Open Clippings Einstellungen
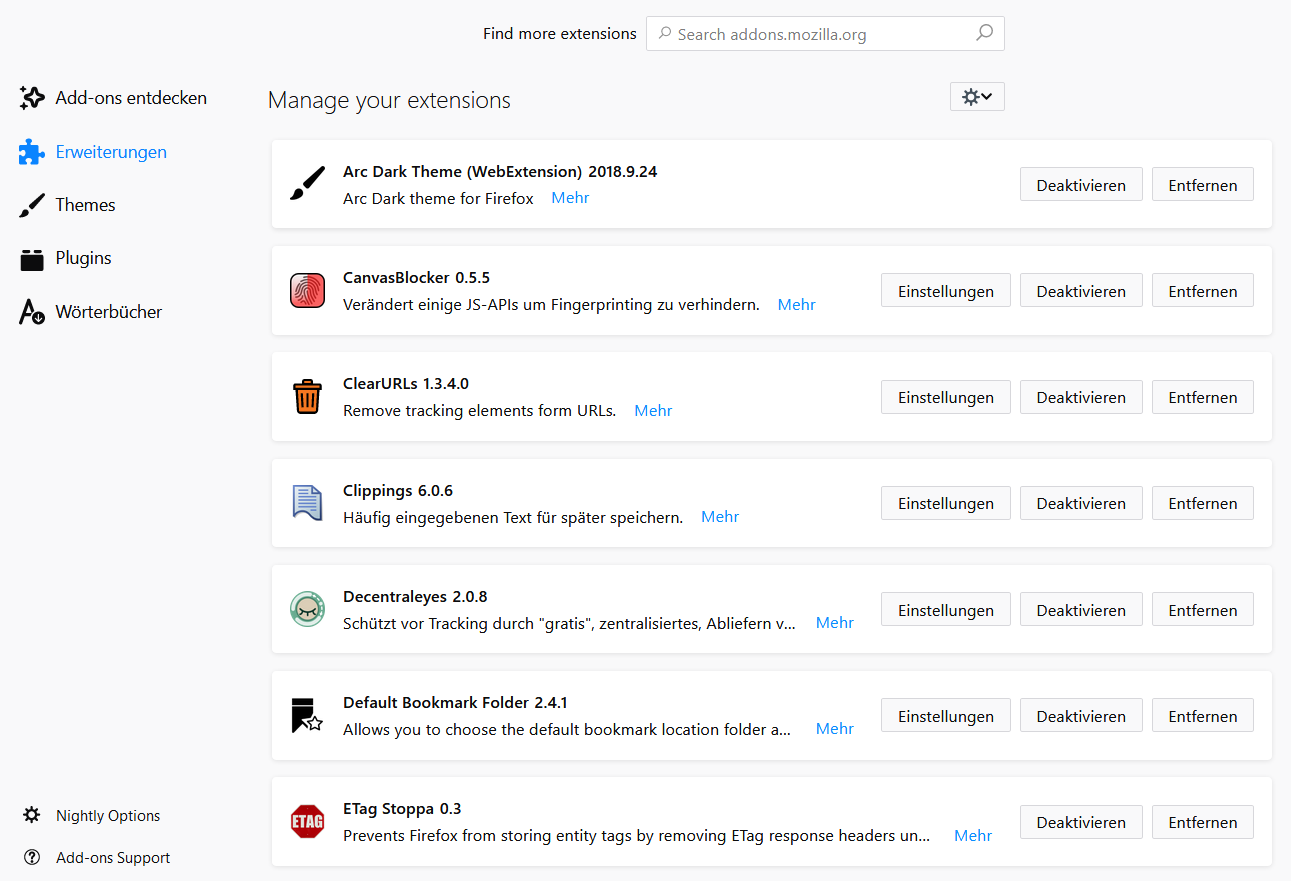Image resolution: width=1291 pixels, height=881 pixels. point(946,503)
